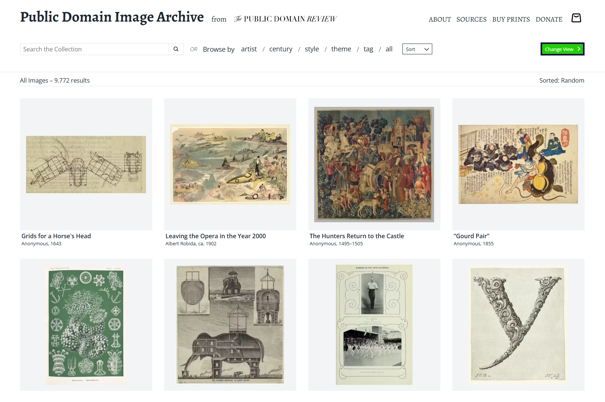The height and width of the screenshot is (402, 605).
Task: Browse by style
Action: coord(312,49)
